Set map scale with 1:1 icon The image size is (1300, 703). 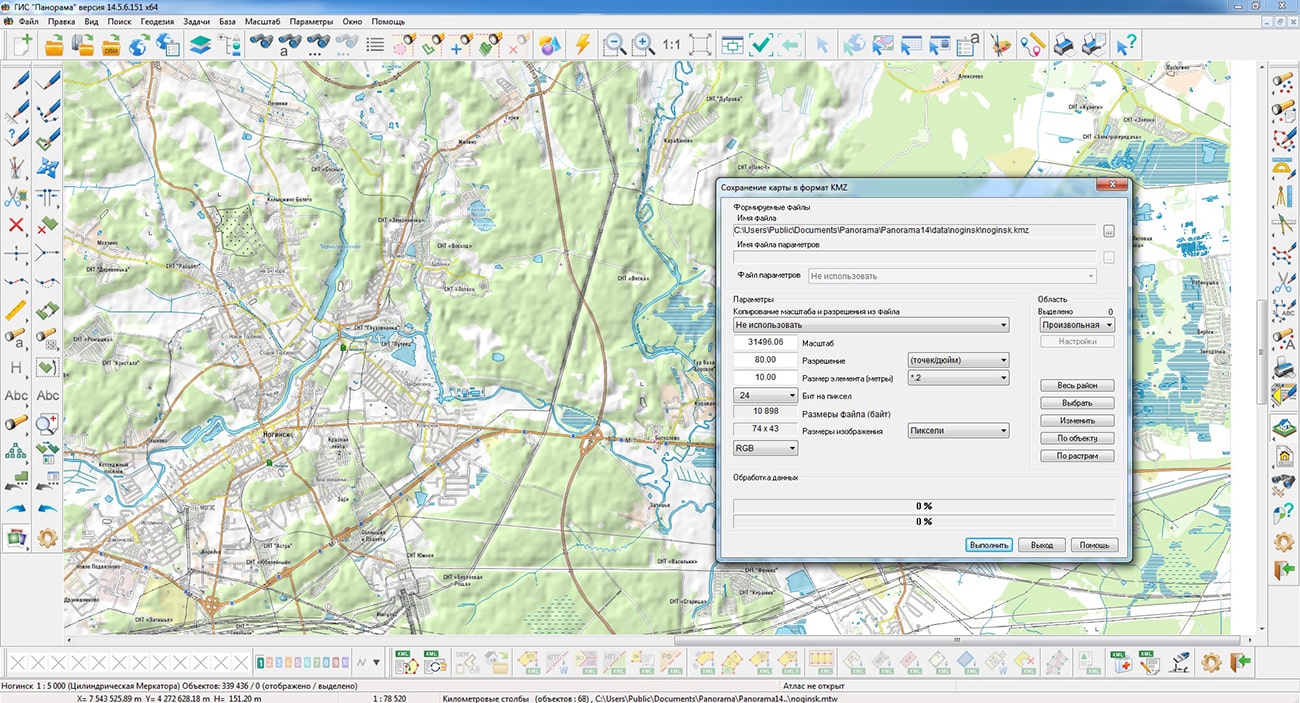670,44
